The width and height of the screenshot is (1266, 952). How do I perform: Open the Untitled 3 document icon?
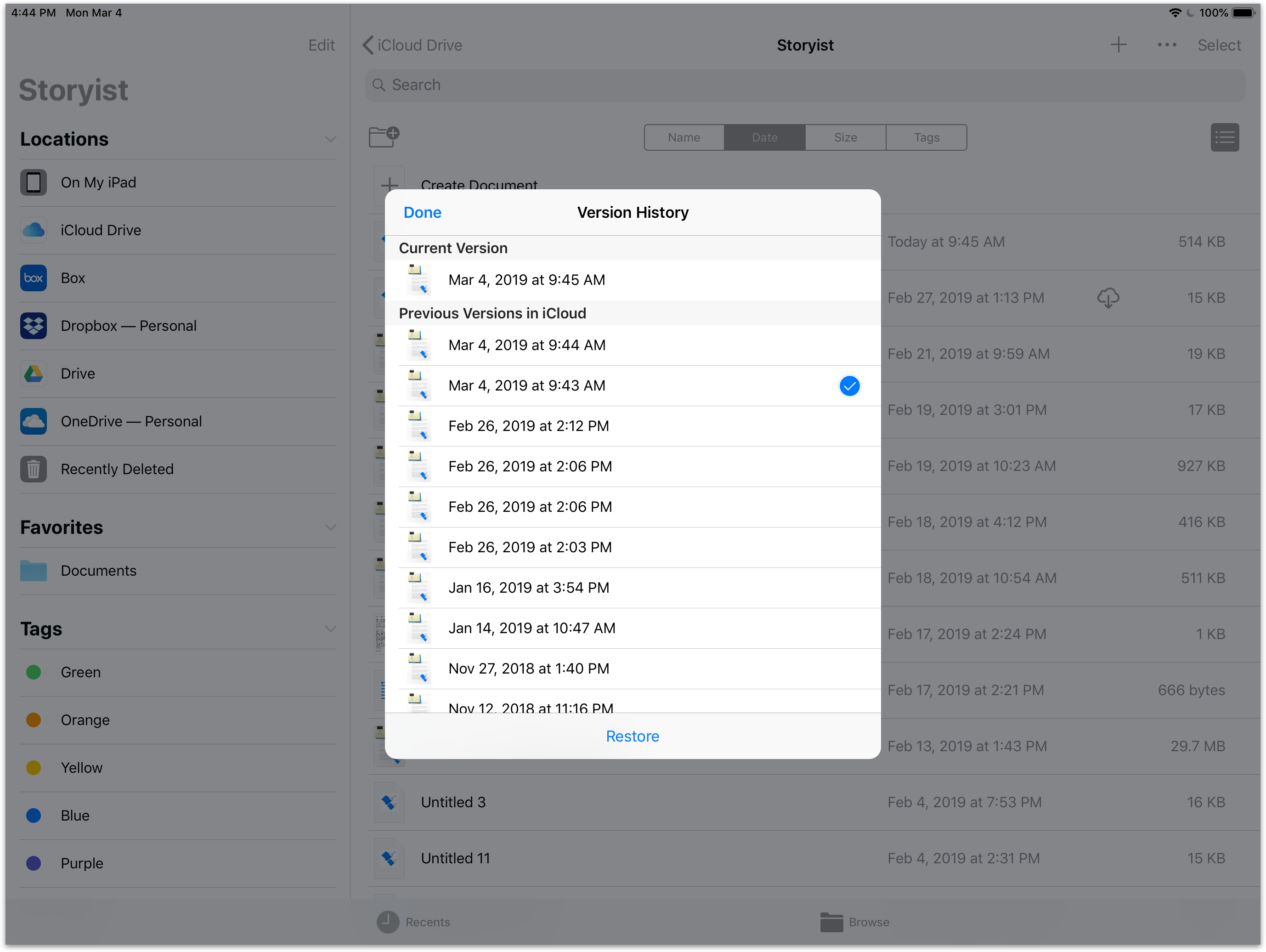[x=389, y=803]
